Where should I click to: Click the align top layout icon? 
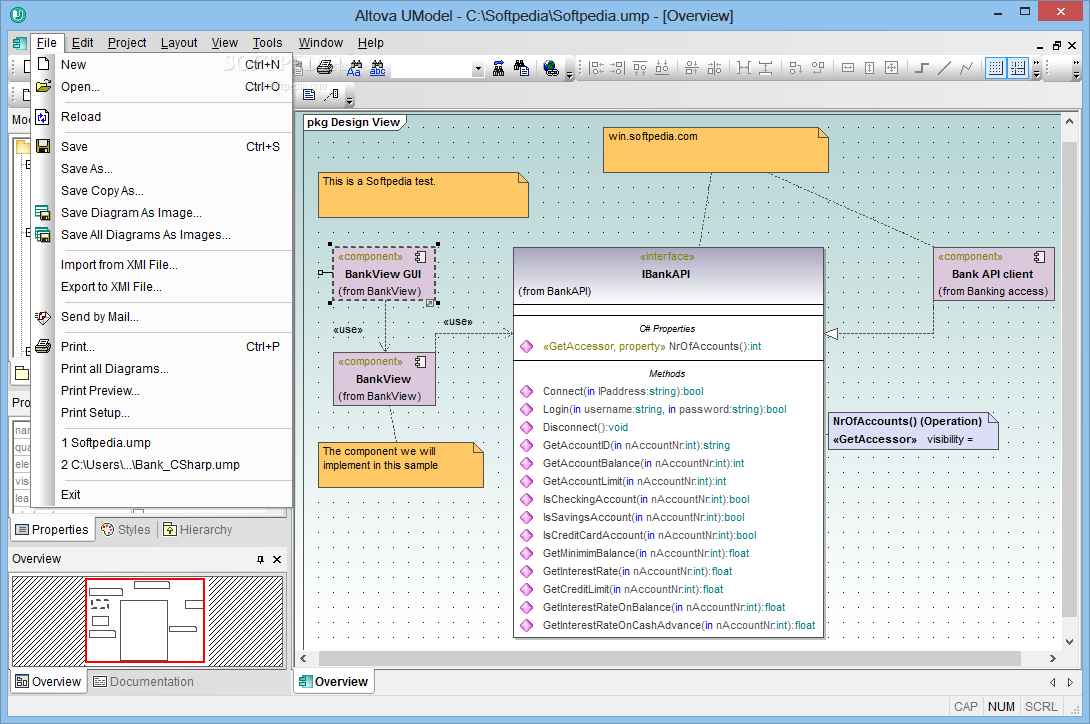(640, 67)
